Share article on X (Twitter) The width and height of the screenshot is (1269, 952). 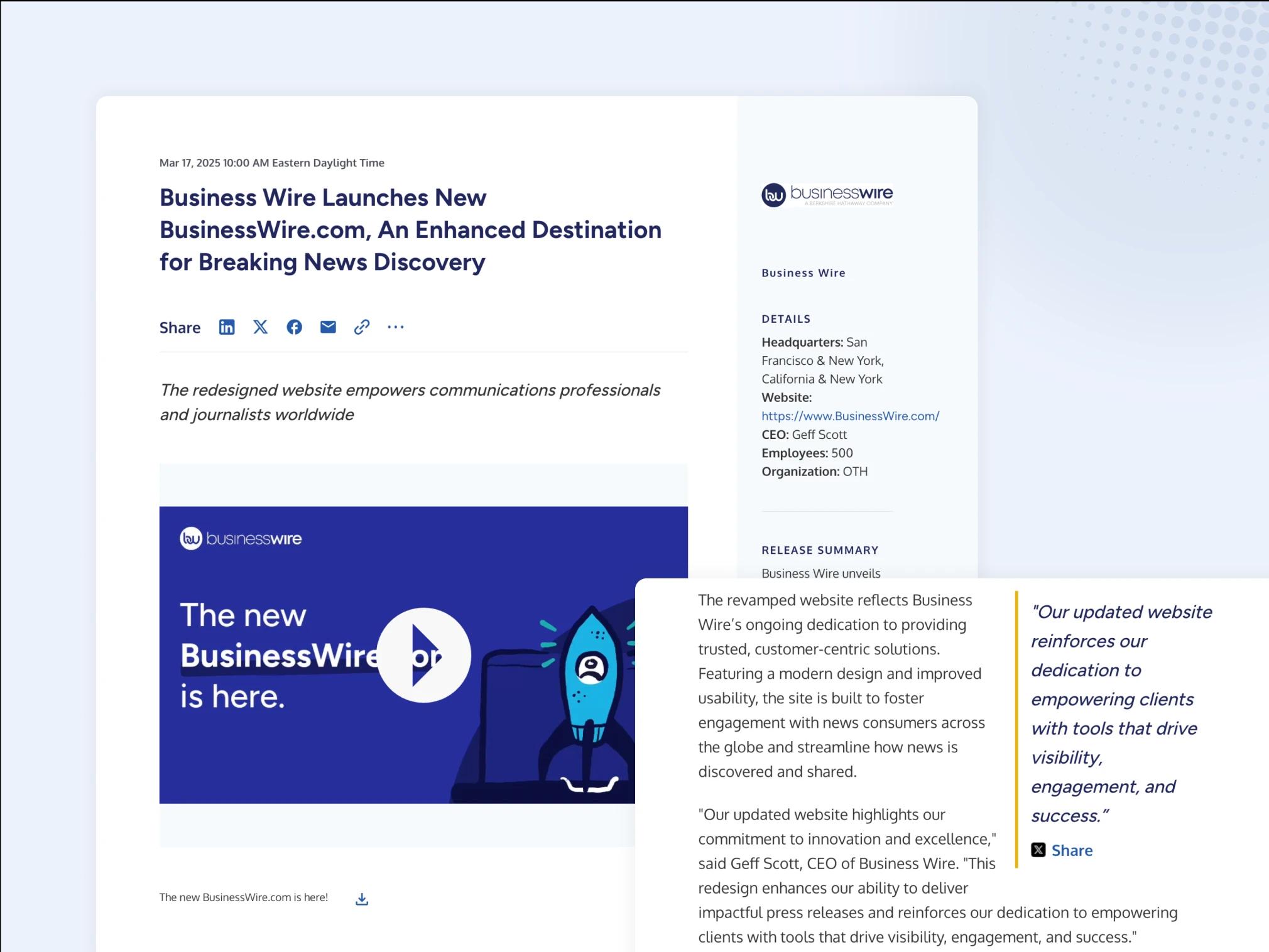(260, 327)
